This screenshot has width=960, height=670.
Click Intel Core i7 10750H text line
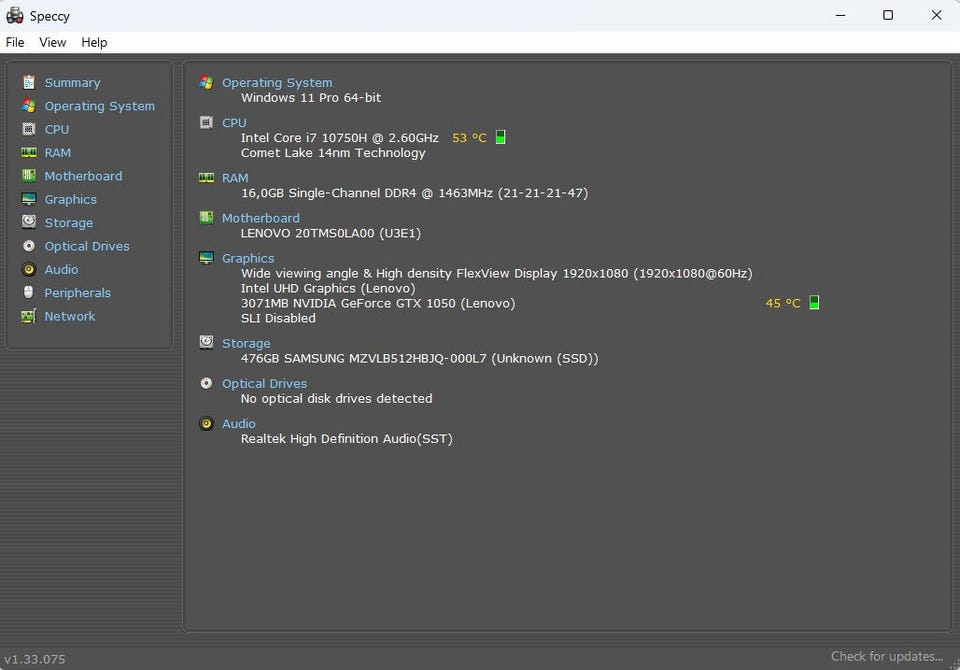(x=340, y=138)
